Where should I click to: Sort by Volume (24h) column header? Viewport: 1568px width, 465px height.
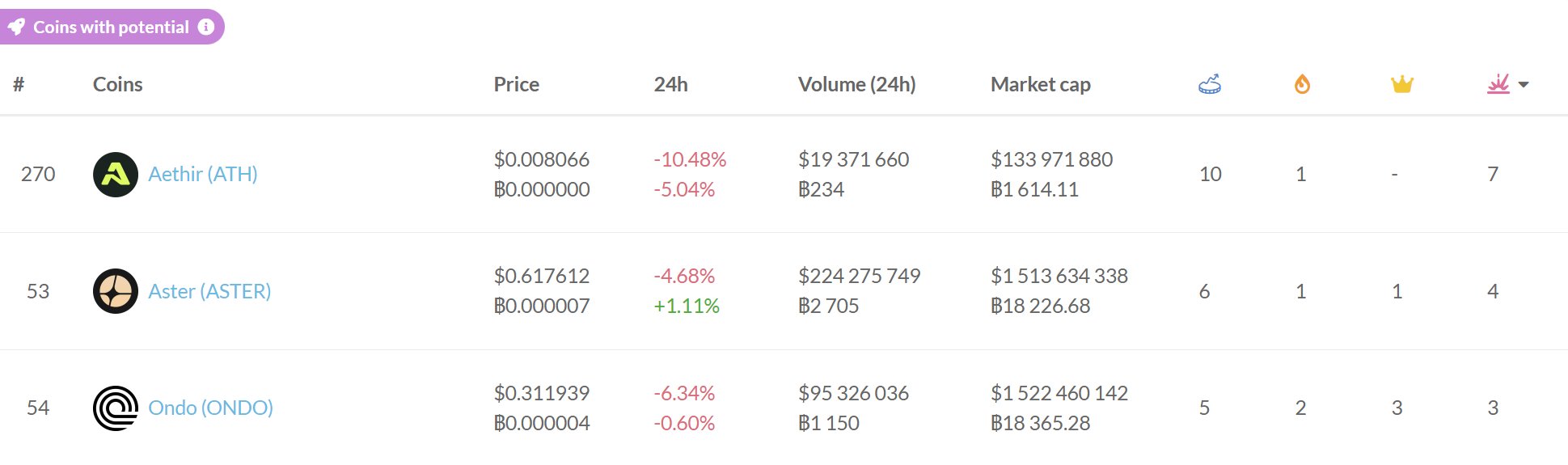(856, 84)
